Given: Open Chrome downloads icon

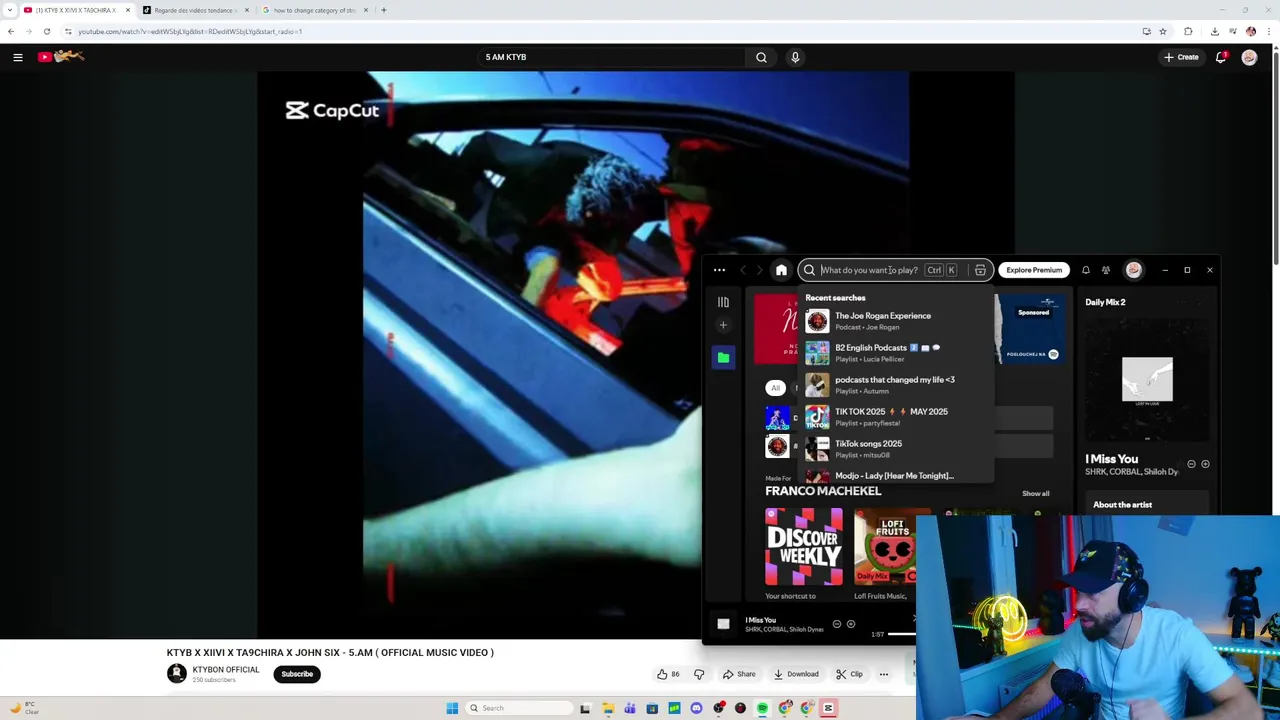Looking at the screenshot, I should (x=1214, y=31).
